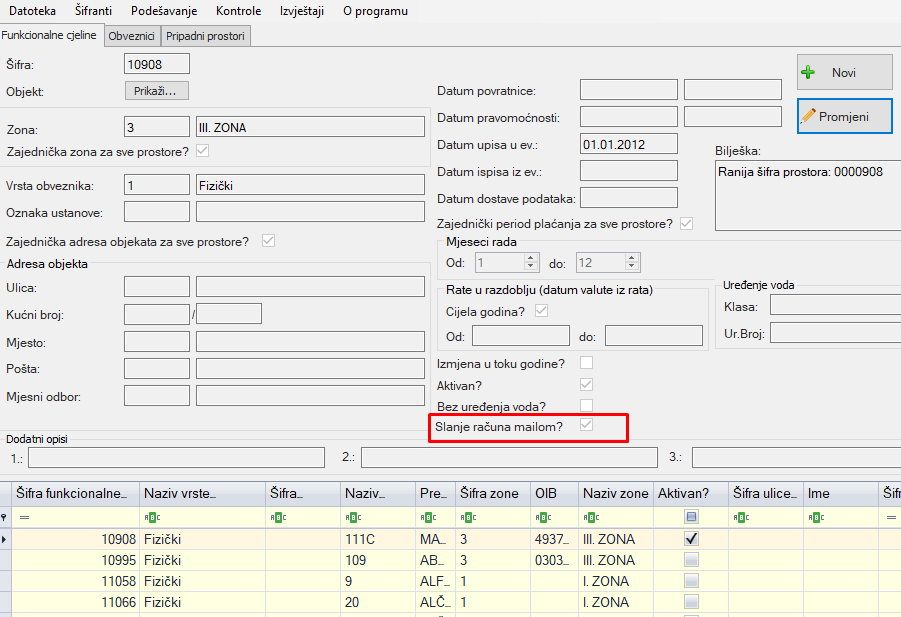Open the Aktivan column filter checkbox

tap(691, 517)
